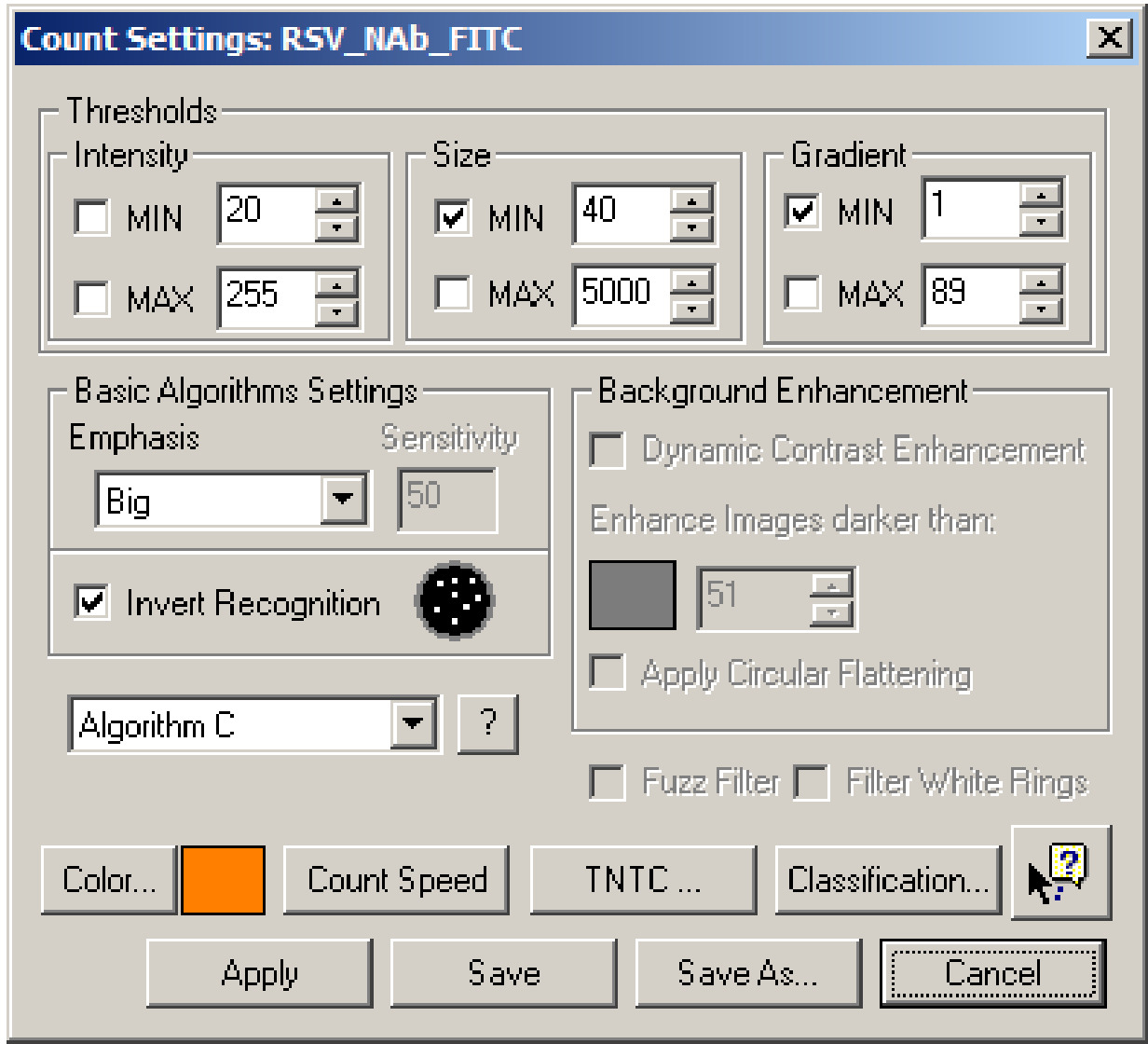
Task: Click the Count Speed button
Action: (397, 880)
